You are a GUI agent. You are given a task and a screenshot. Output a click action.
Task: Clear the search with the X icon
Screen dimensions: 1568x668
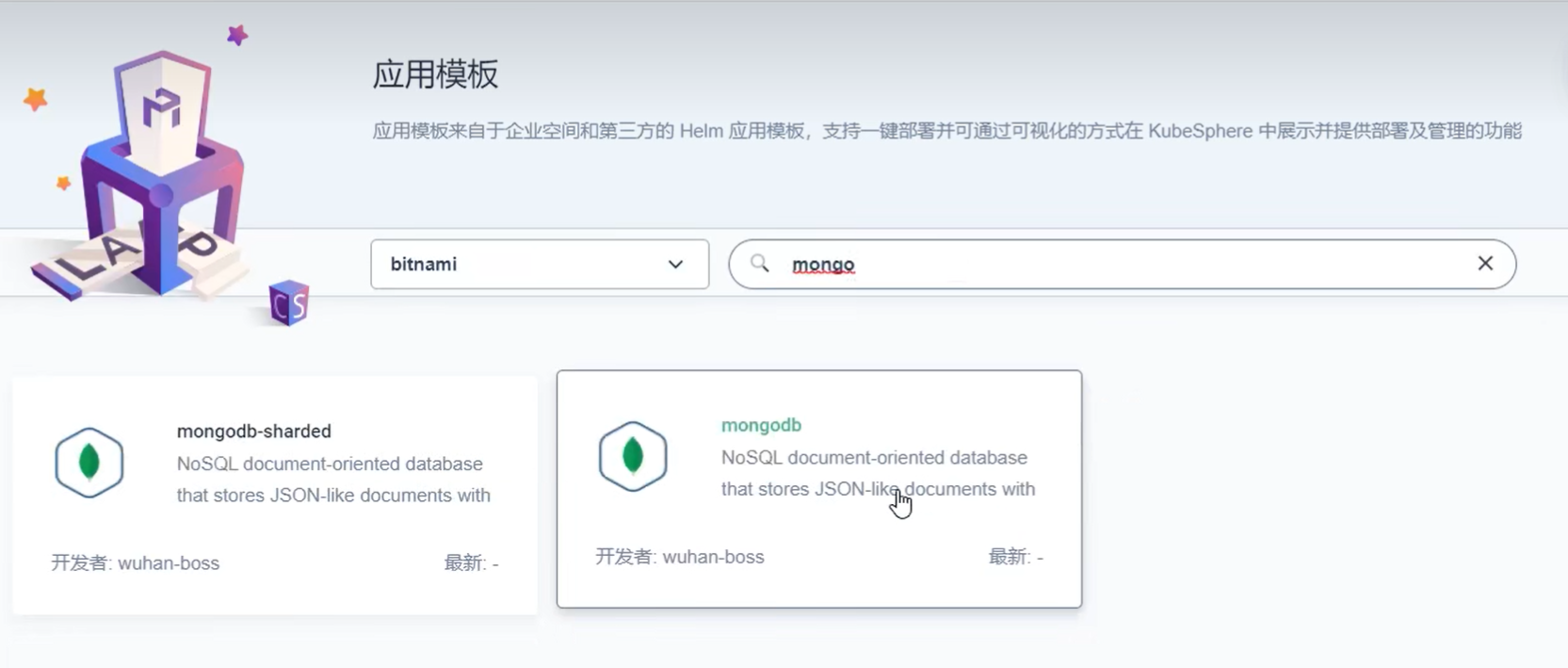pos(1485,264)
